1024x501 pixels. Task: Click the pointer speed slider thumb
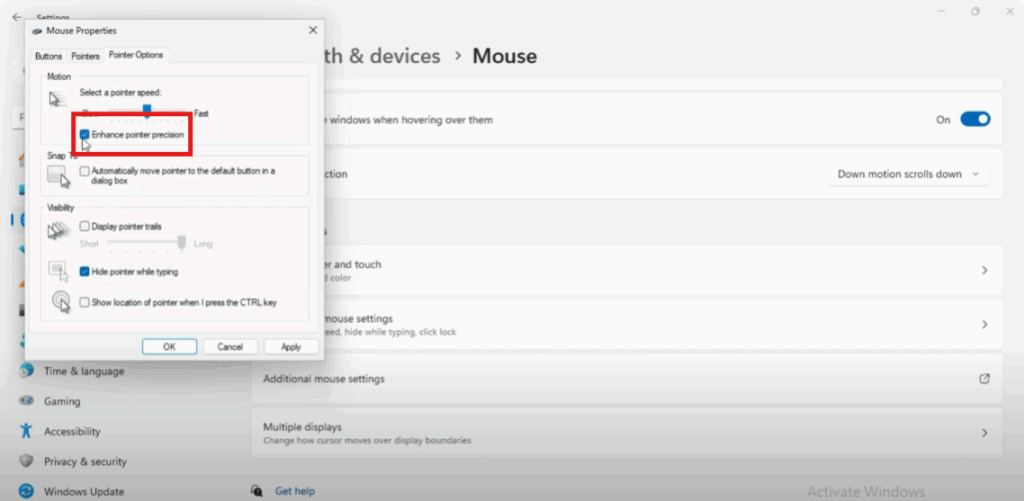(147, 110)
